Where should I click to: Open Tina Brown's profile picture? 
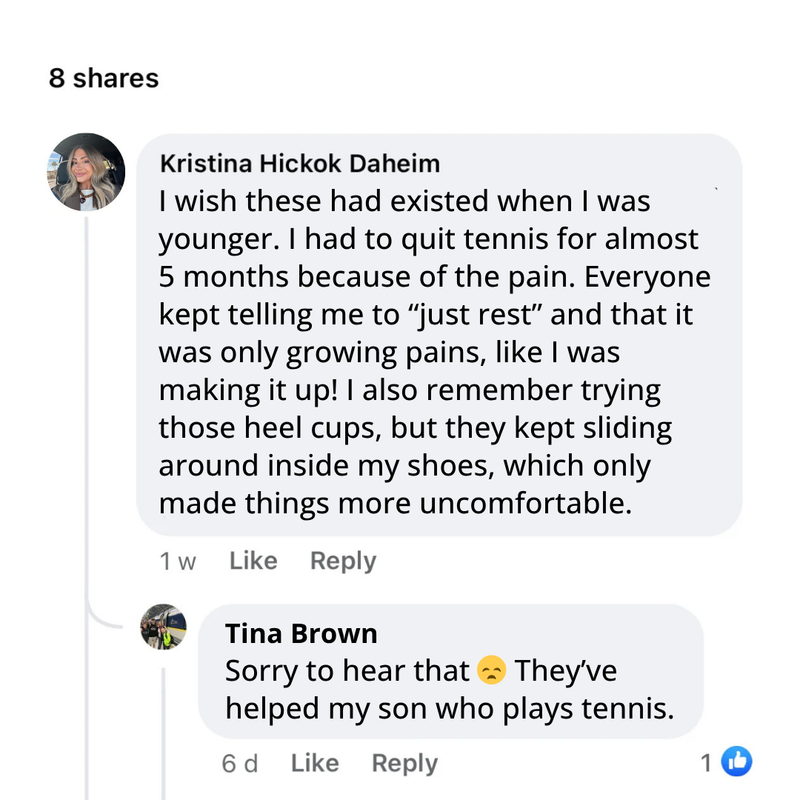pyautogui.click(x=164, y=628)
